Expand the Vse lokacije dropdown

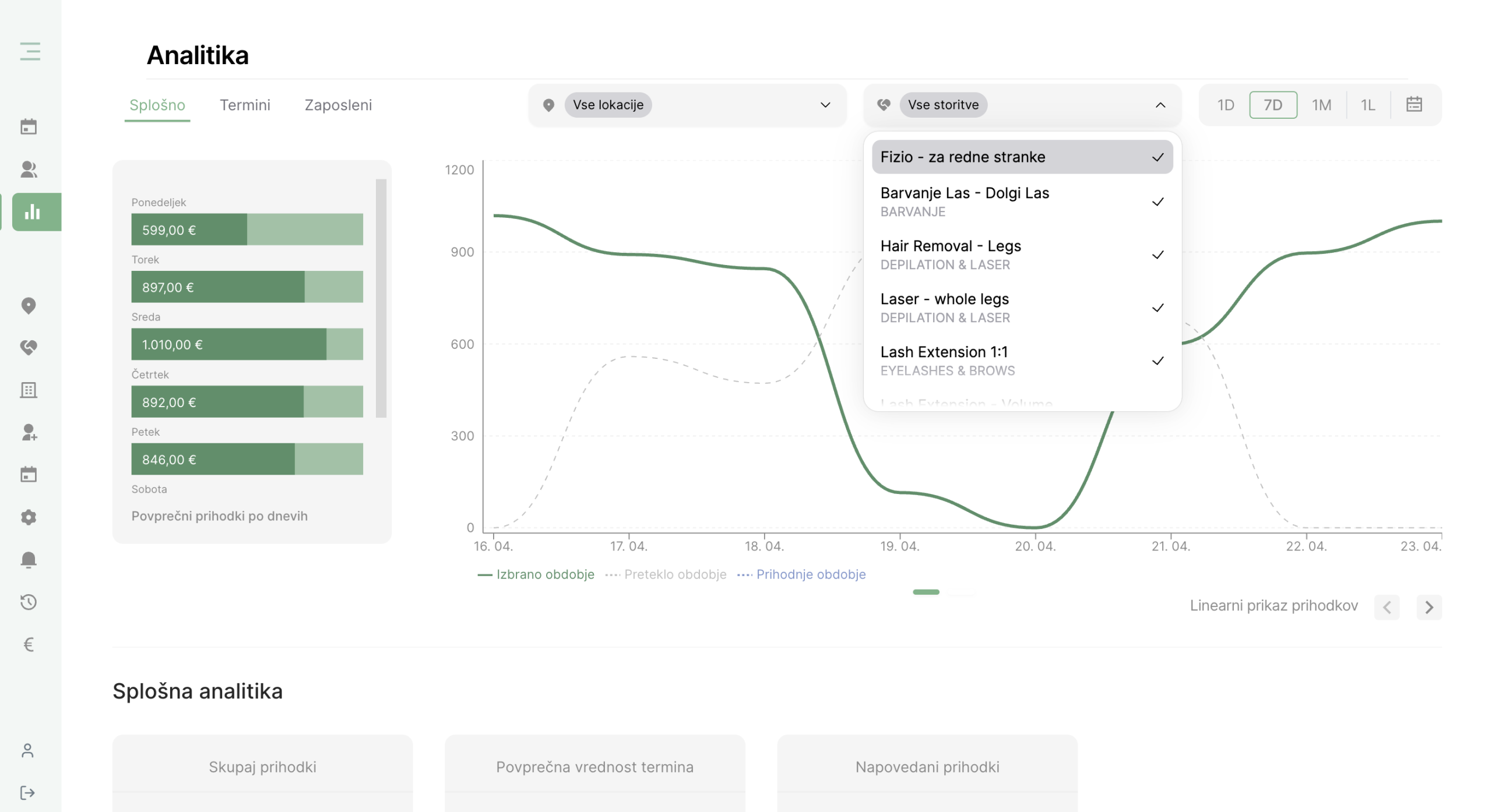(x=687, y=105)
